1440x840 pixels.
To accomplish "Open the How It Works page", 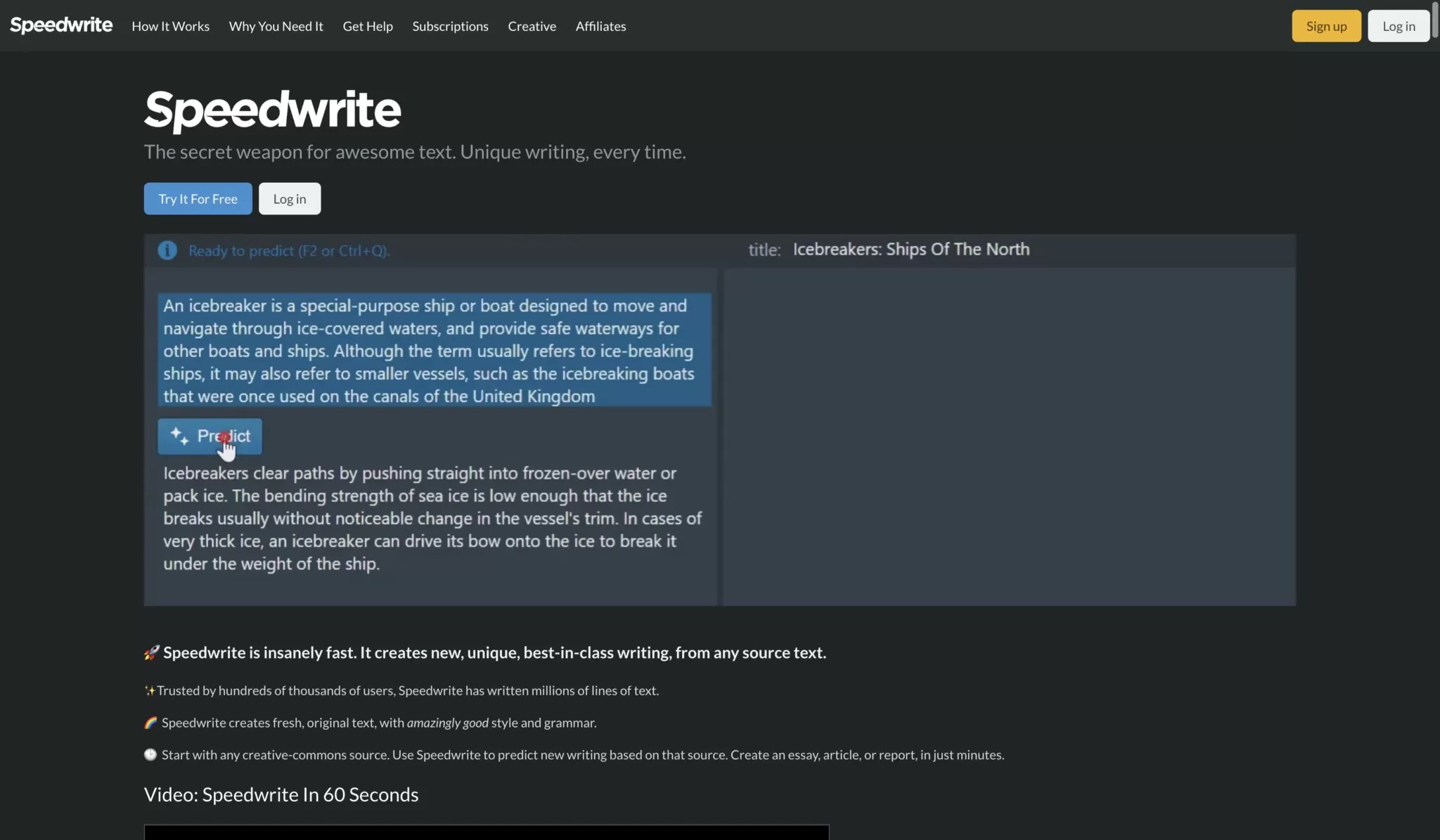I will tap(170, 26).
